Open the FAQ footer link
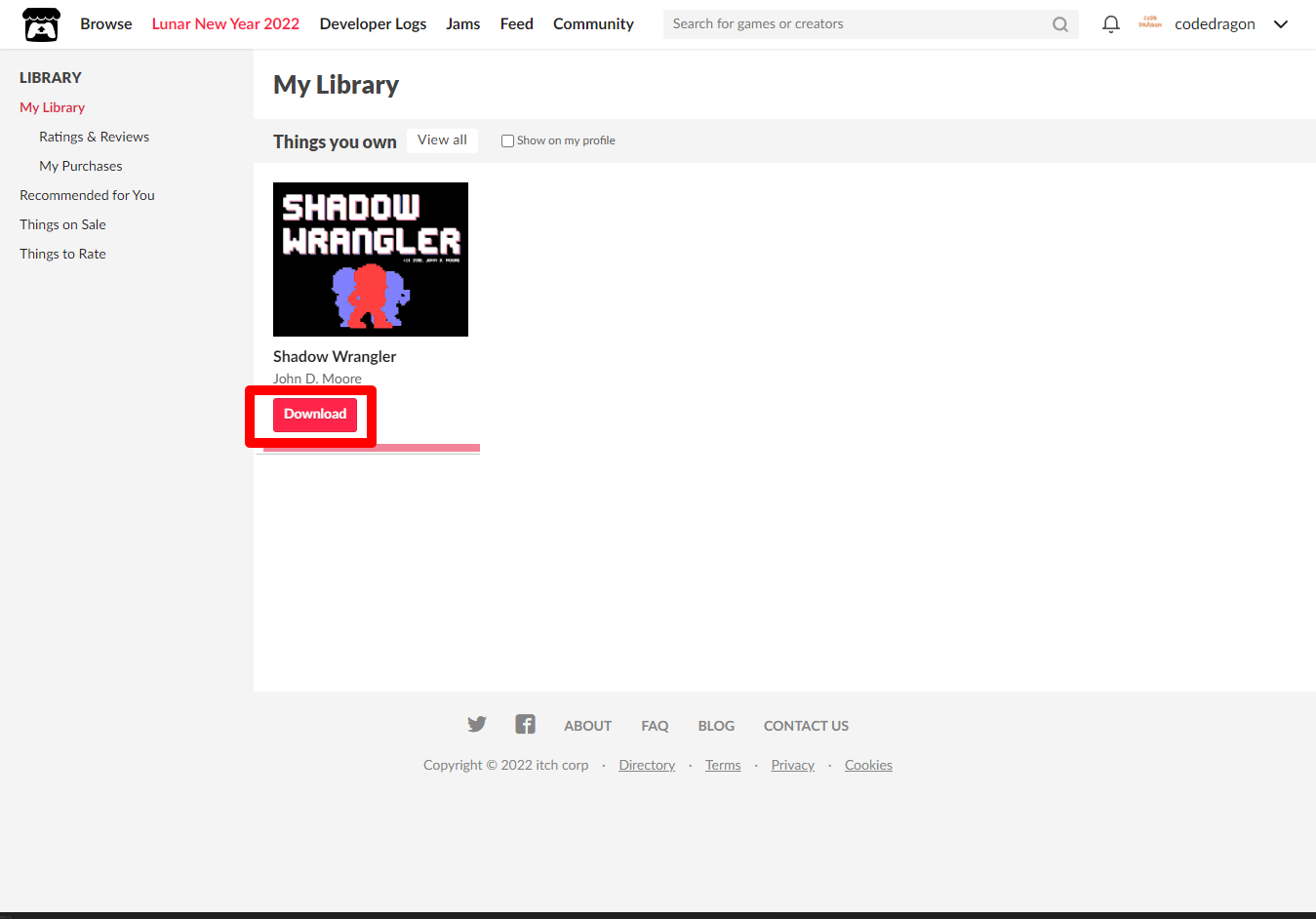 655,726
